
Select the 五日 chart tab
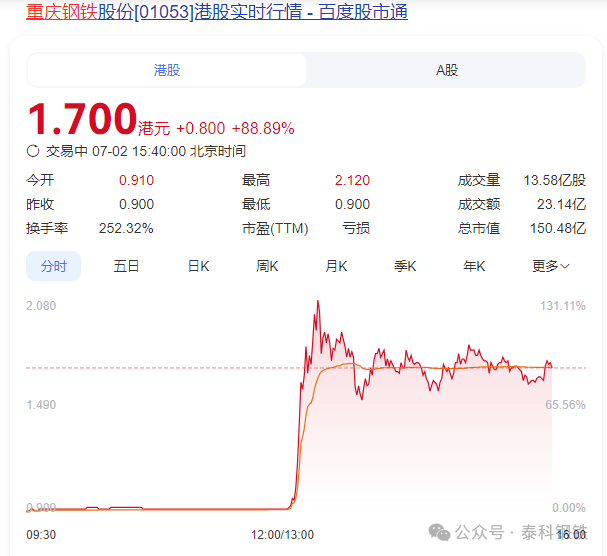point(126,266)
